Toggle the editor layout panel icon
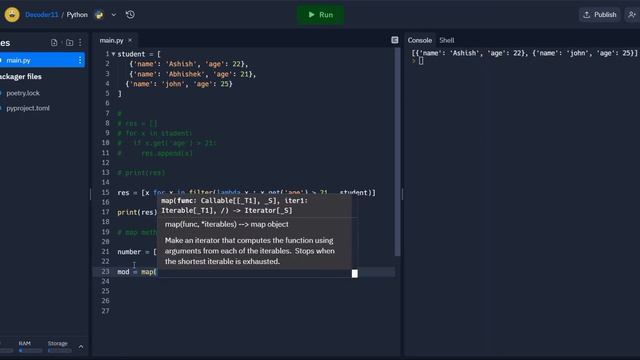This screenshot has height=360, width=640. pyautogui.click(x=395, y=40)
